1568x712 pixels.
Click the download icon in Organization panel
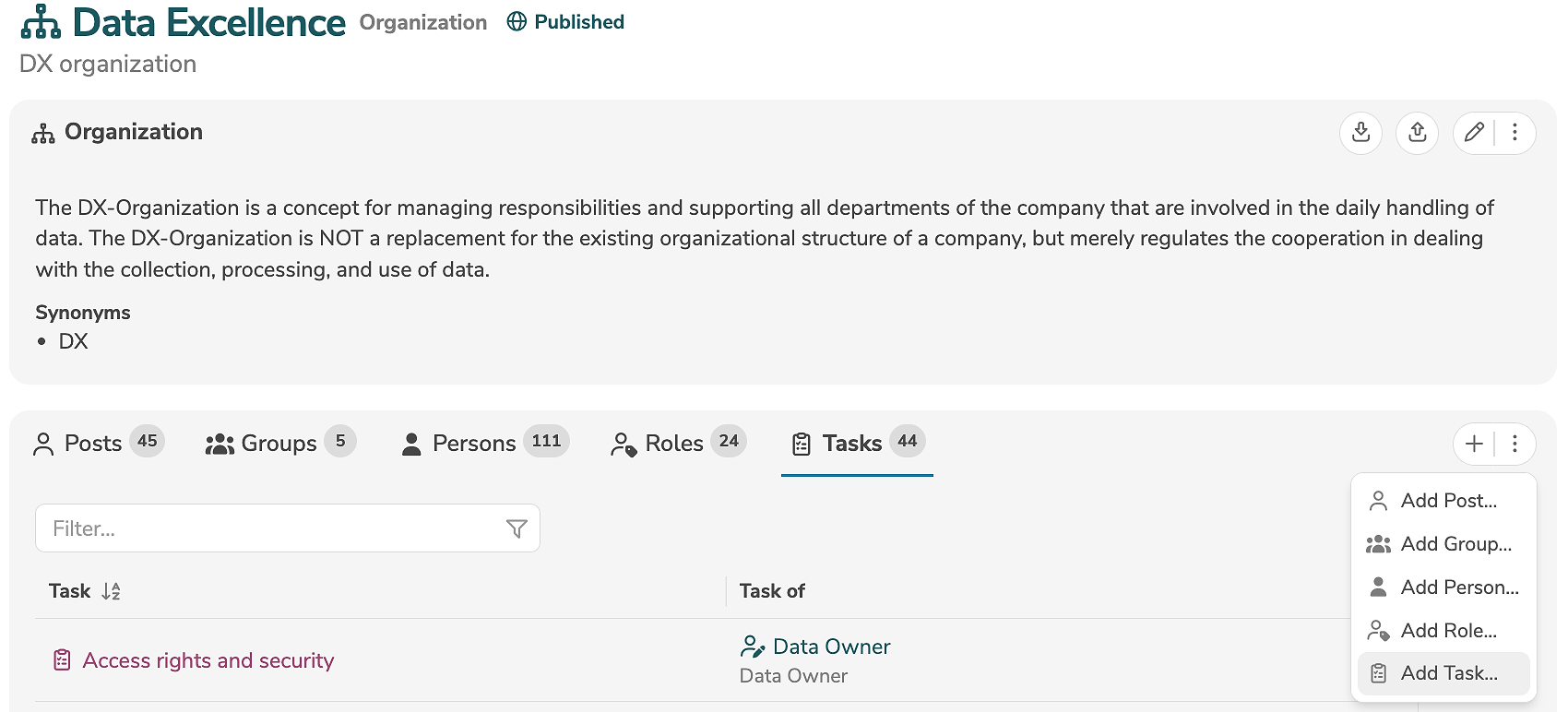click(x=1360, y=133)
